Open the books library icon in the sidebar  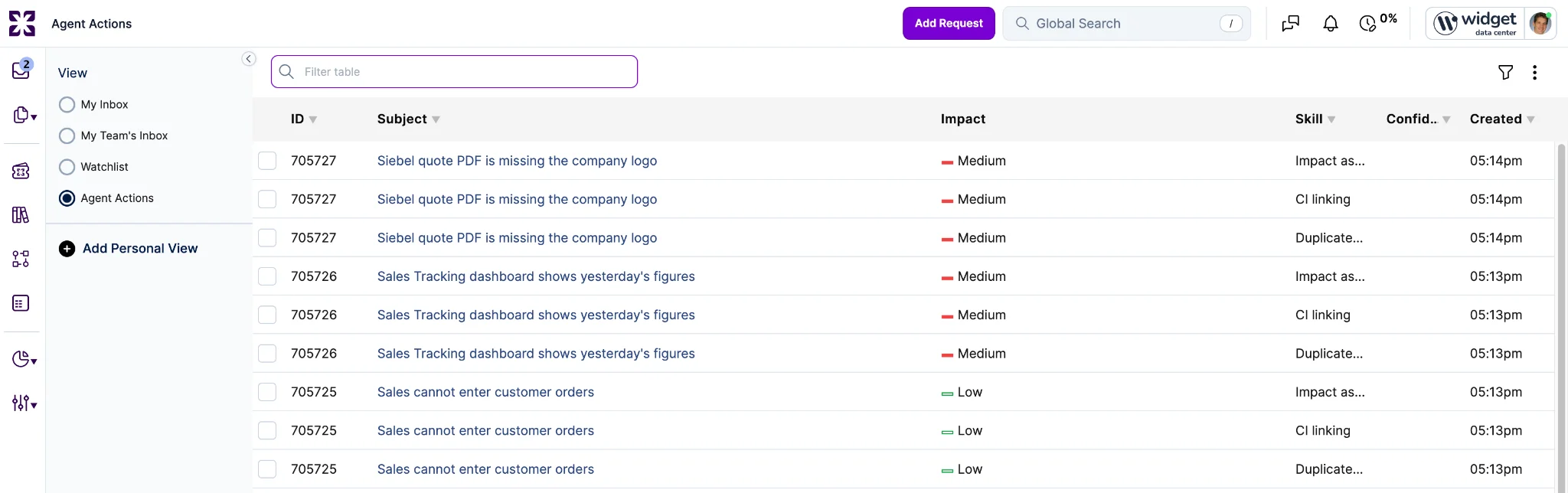click(21, 215)
